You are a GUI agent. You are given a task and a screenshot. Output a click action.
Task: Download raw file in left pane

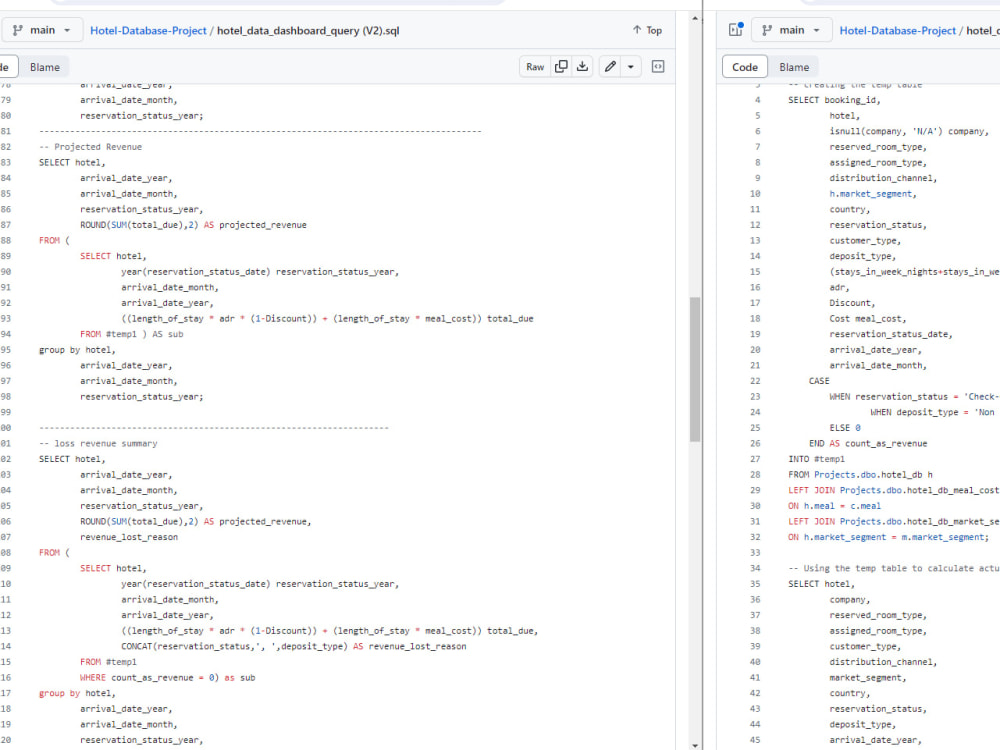point(582,66)
